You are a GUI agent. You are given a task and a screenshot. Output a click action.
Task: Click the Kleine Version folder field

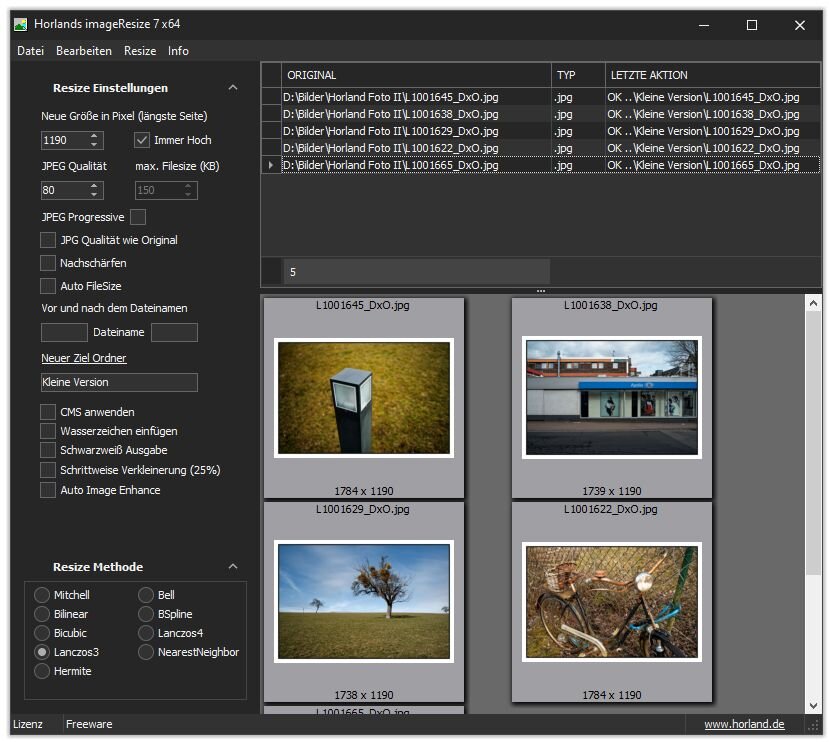119,382
